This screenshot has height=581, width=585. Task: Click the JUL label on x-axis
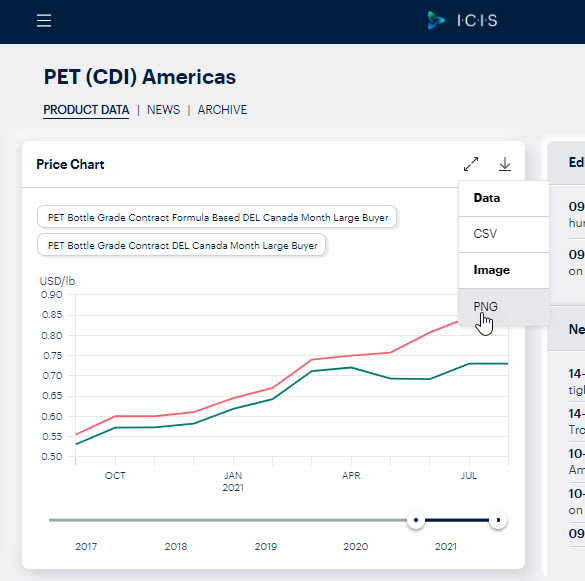pyautogui.click(x=469, y=476)
